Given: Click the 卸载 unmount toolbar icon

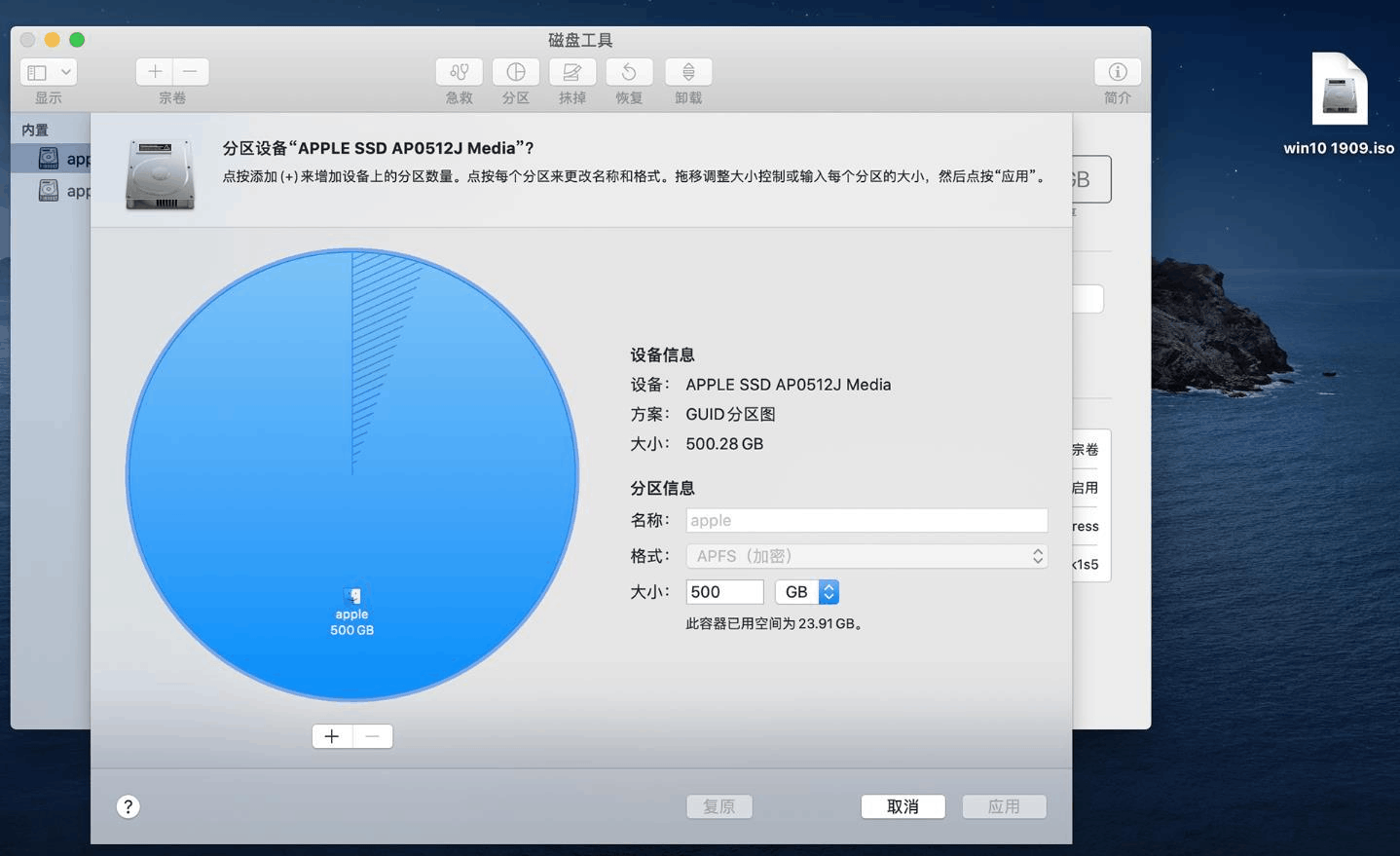Looking at the screenshot, I should coord(687,72).
